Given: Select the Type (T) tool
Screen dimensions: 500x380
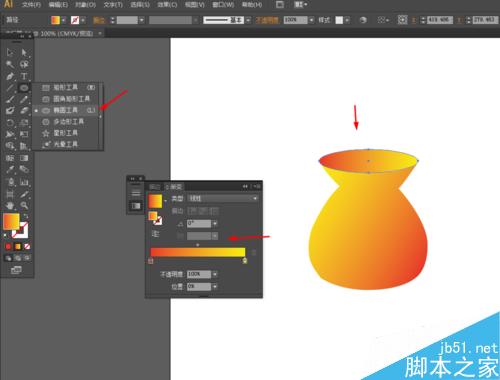Looking at the screenshot, I should (x=24, y=76).
